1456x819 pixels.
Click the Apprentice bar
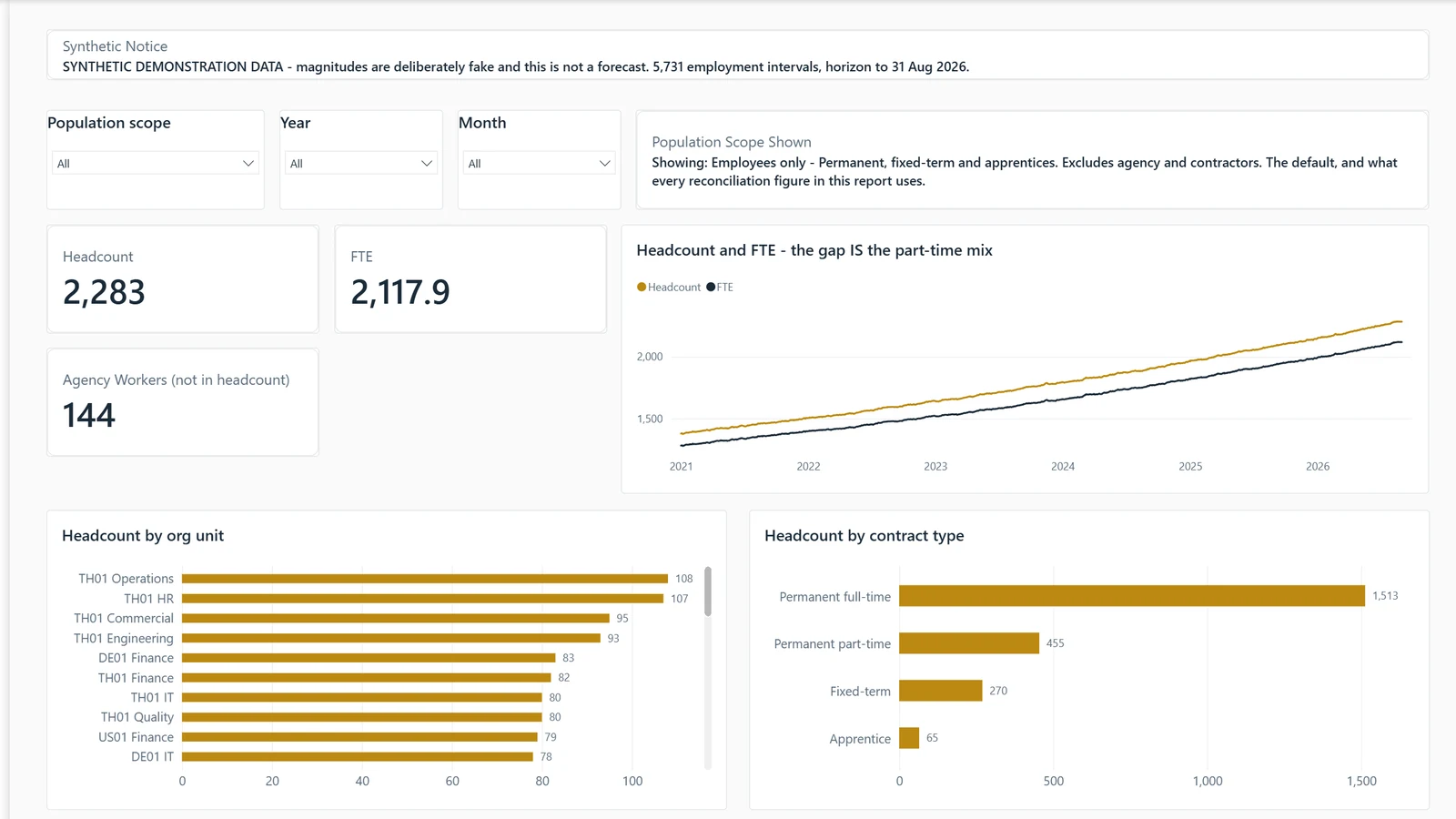coord(909,738)
